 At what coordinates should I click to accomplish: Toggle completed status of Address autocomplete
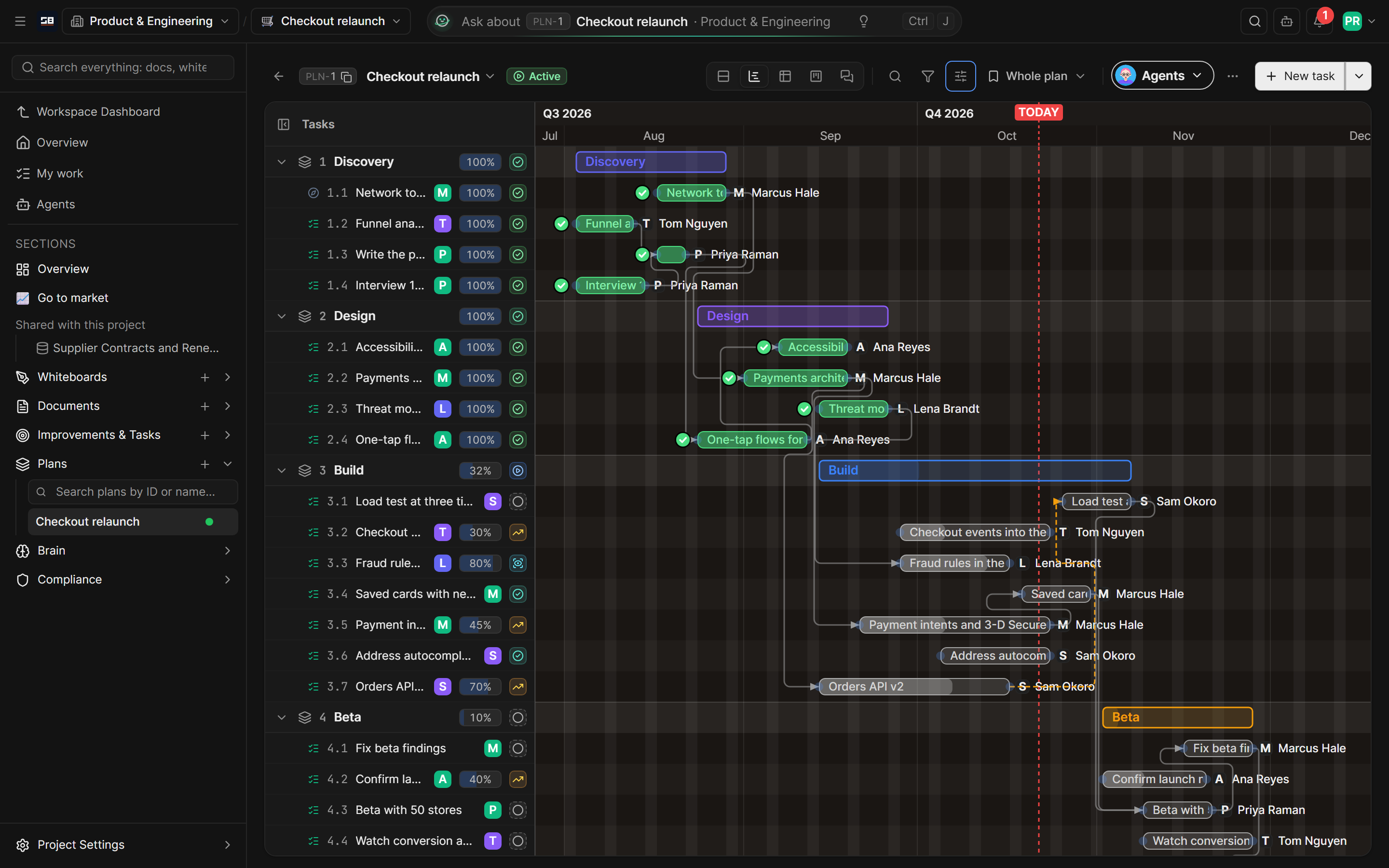tap(517, 656)
